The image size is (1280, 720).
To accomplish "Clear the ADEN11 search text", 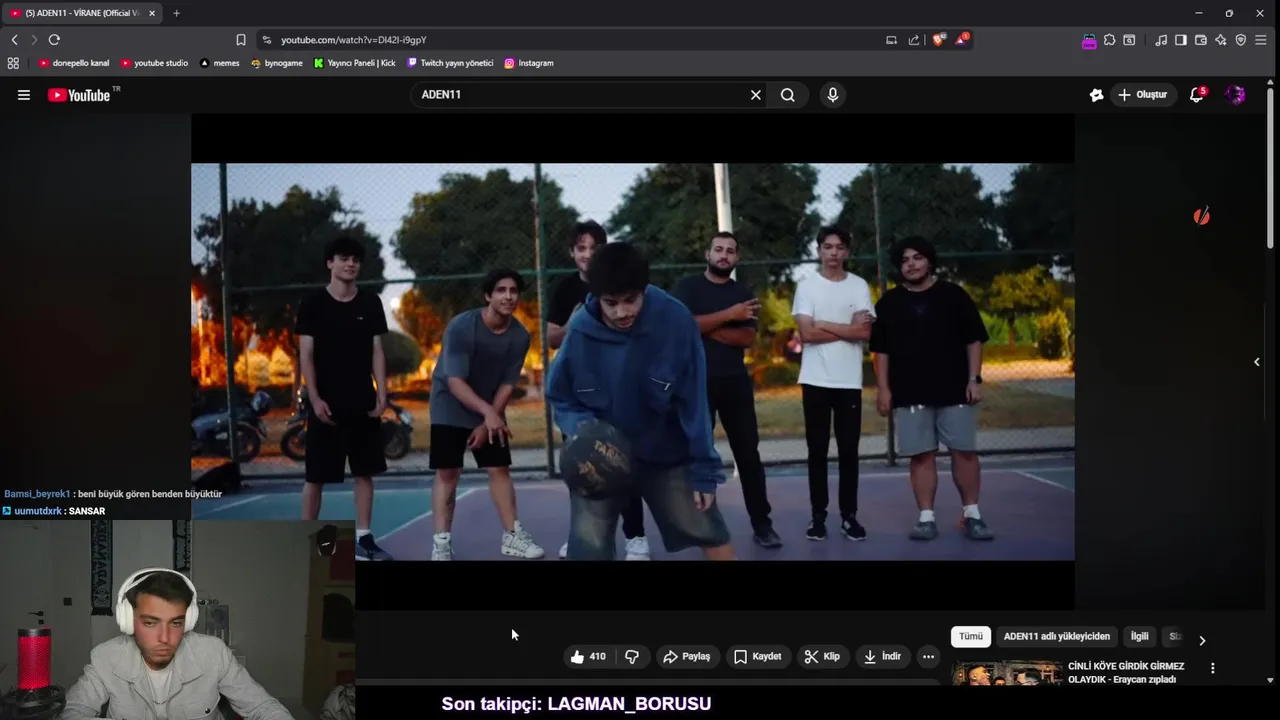I will (x=756, y=95).
